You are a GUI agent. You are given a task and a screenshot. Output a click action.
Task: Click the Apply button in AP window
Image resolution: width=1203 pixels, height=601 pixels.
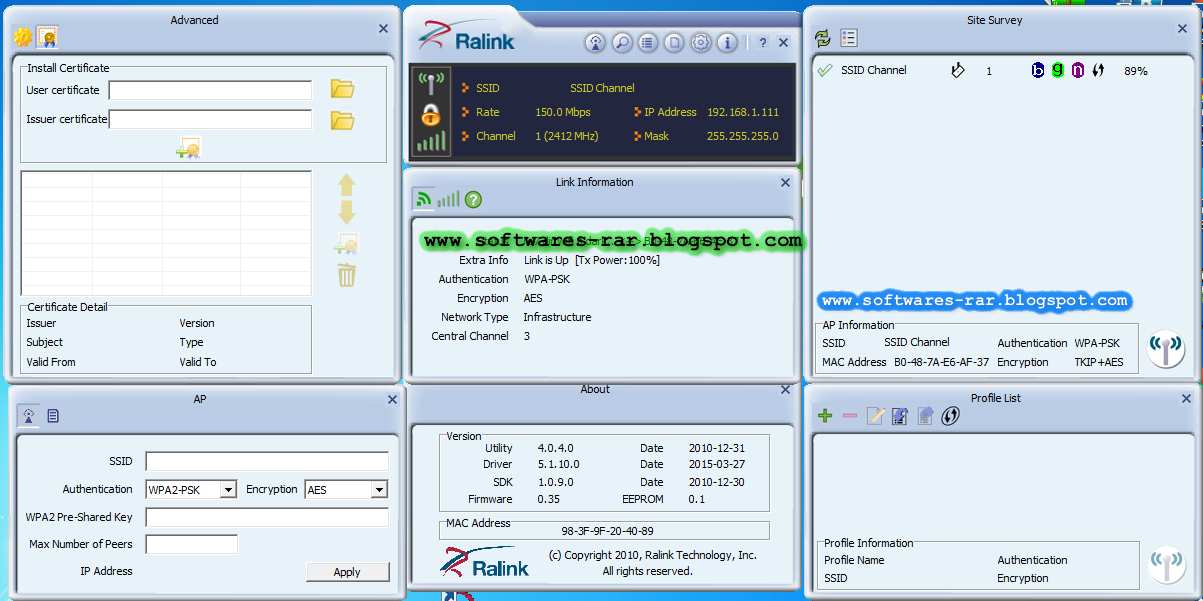pos(347,572)
